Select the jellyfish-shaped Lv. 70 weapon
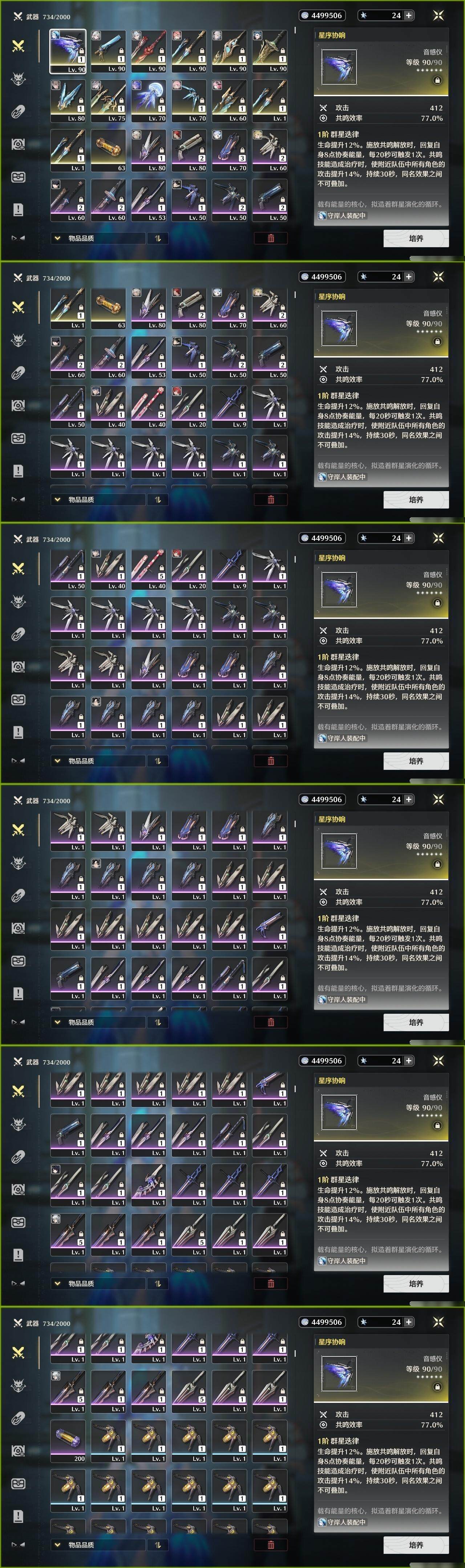Screen dimensions: 465x1568 pos(149,101)
